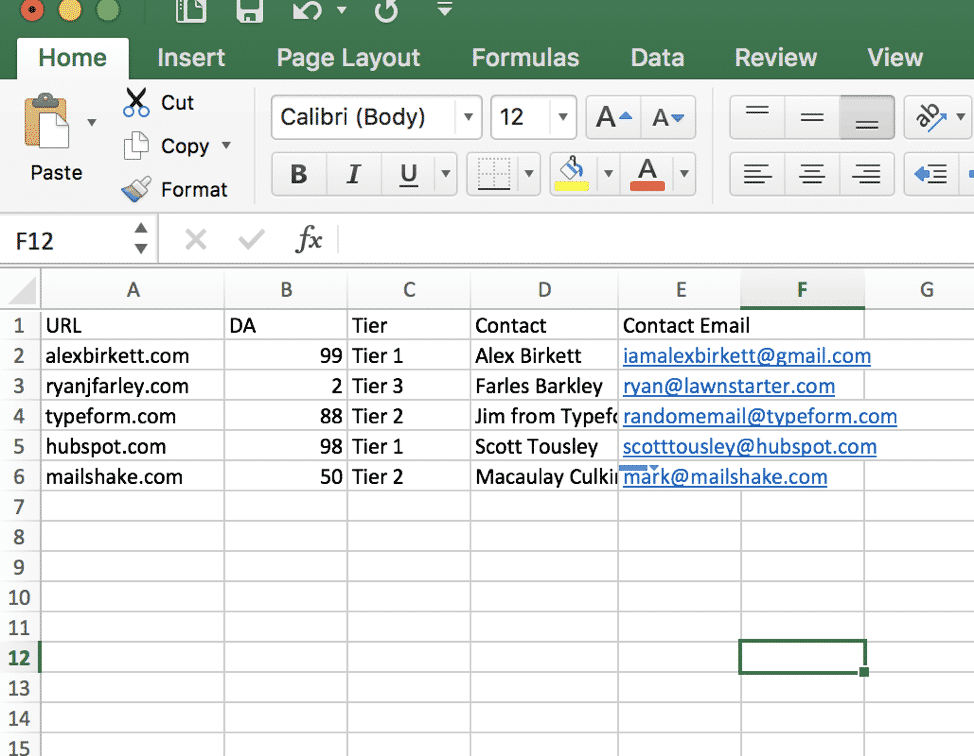Select column F header
Image resolution: width=974 pixels, height=756 pixels.
coord(802,289)
